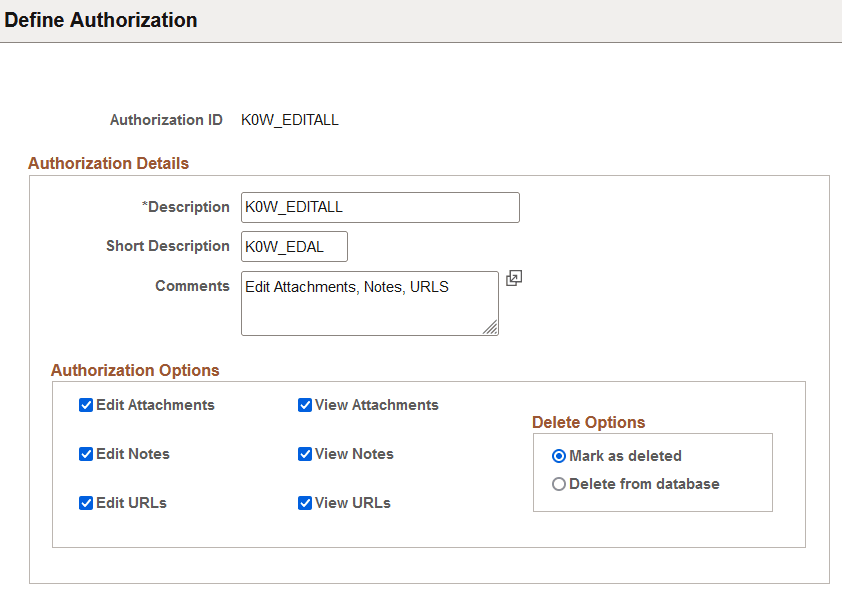Toggle View URLs off
The image size is (842, 598).
click(x=305, y=503)
